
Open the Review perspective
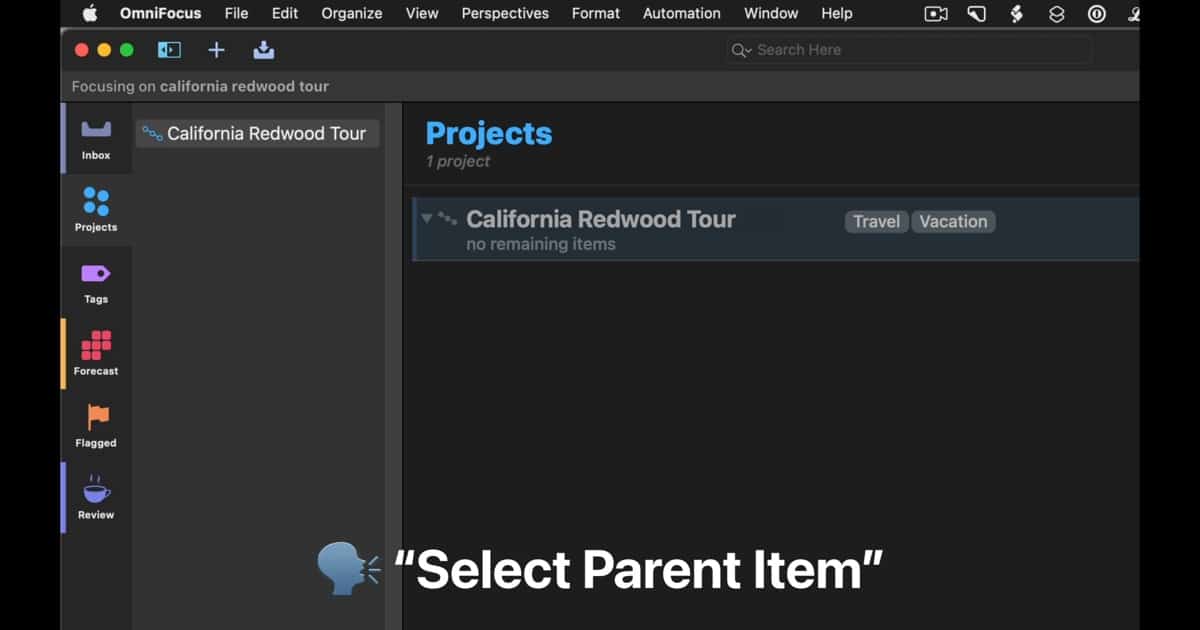point(96,497)
